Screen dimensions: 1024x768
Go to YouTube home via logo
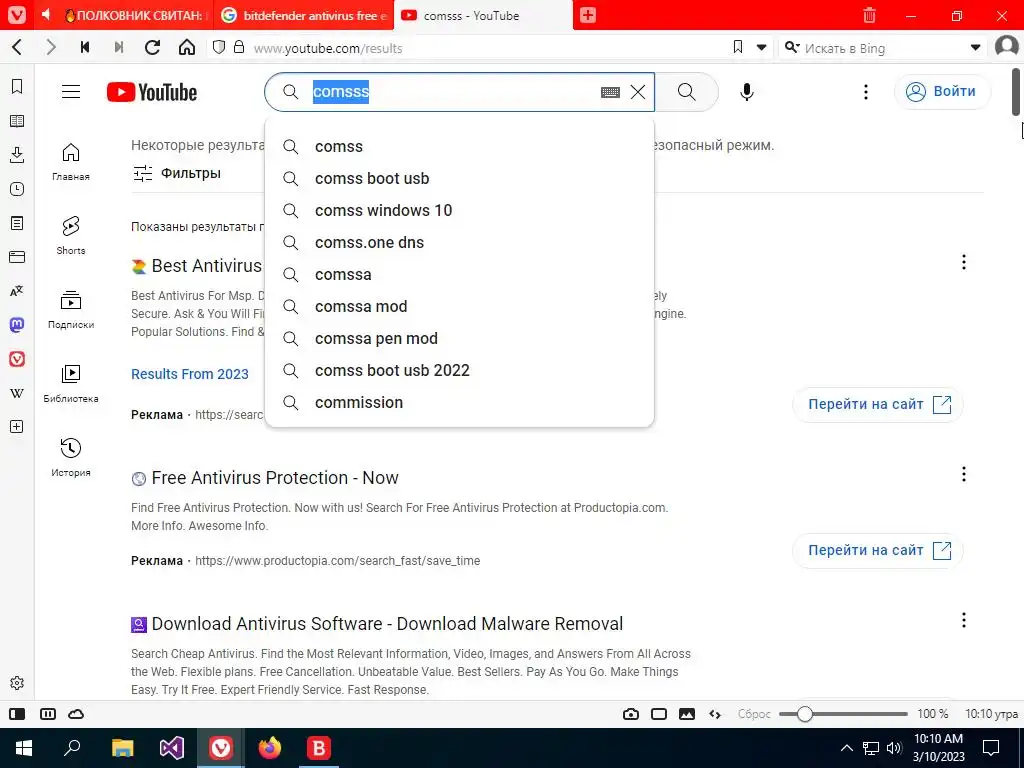click(152, 92)
